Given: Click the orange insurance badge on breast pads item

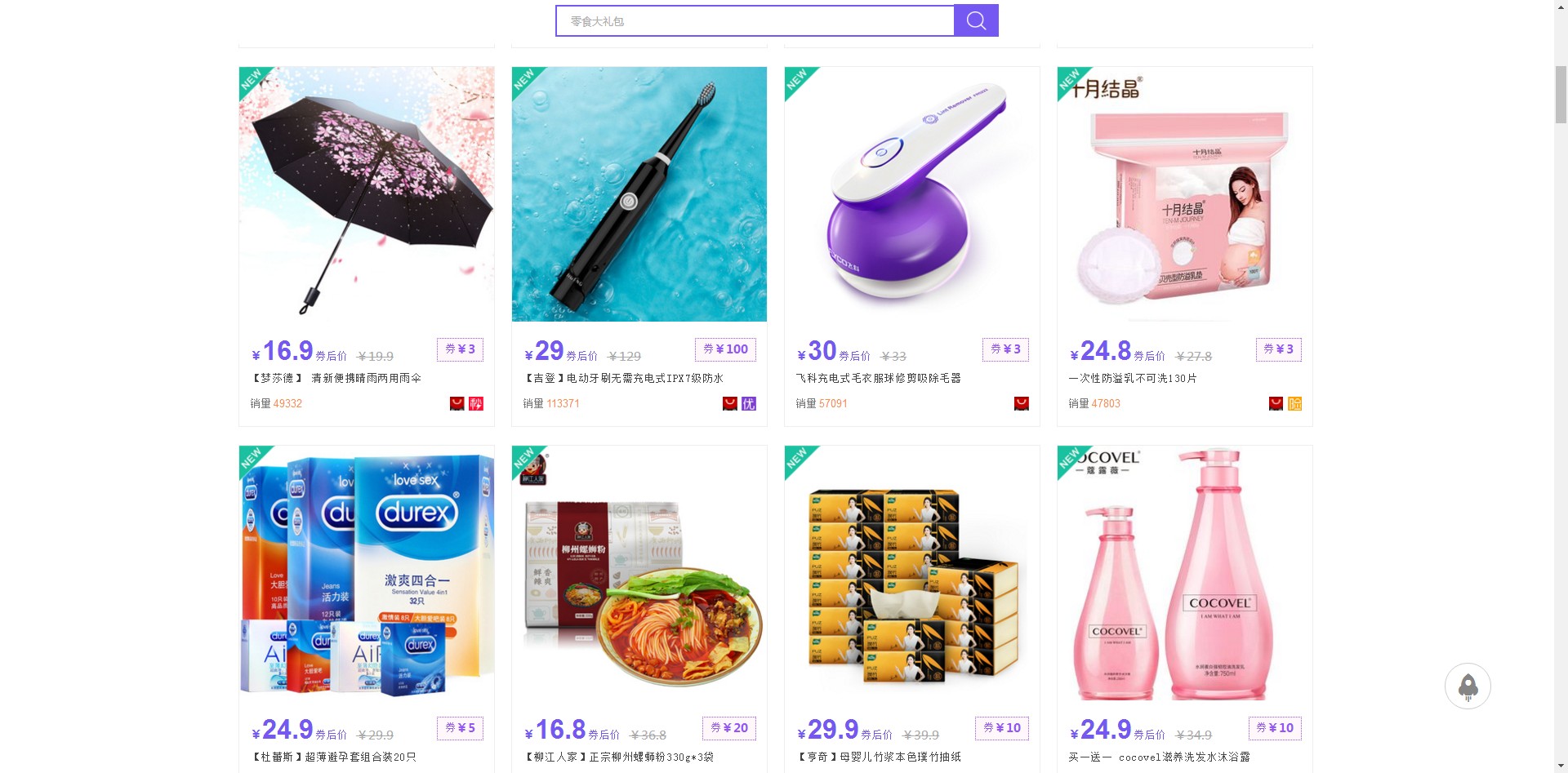Looking at the screenshot, I should (x=1294, y=403).
